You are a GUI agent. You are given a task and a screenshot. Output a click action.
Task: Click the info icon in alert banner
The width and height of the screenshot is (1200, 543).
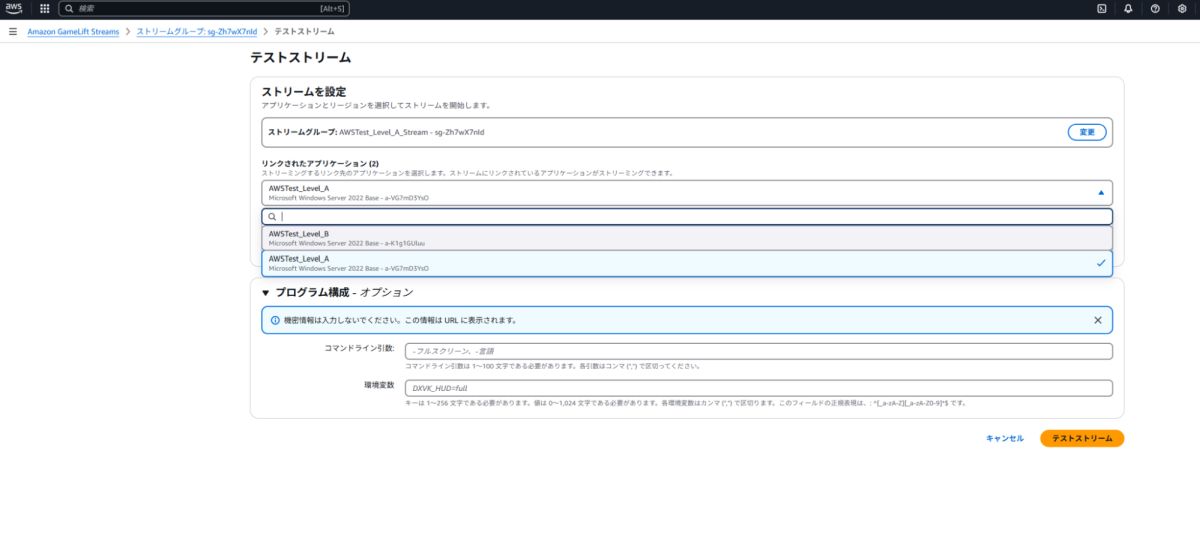[x=275, y=320]
